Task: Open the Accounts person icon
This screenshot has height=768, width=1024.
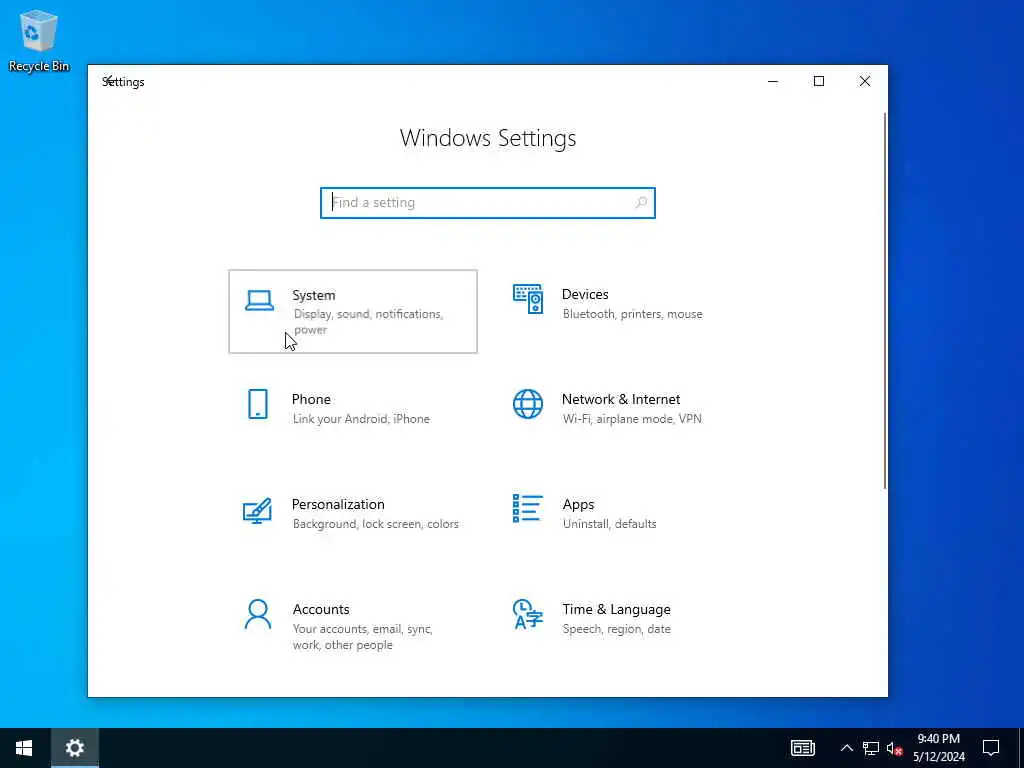Action: coord(258,615)
